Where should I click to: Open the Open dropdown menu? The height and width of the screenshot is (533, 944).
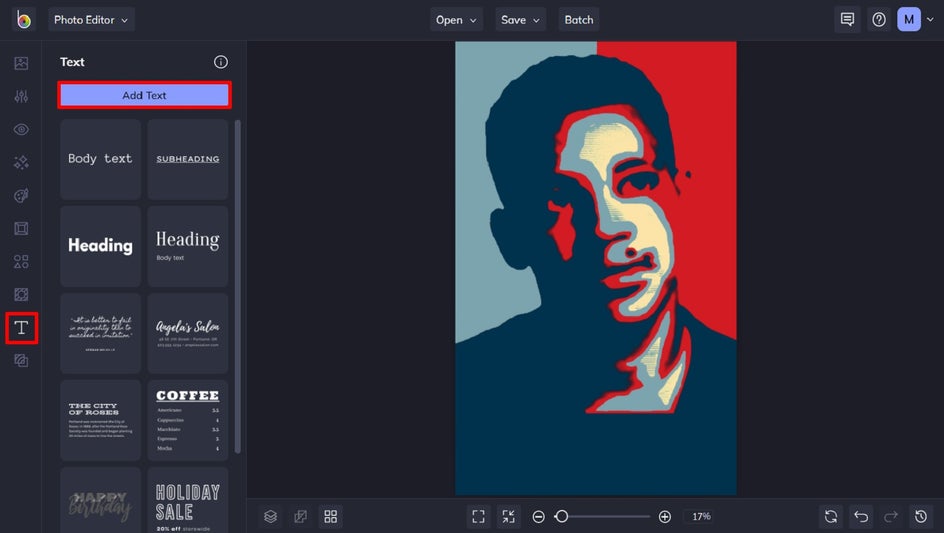(456, 20)
